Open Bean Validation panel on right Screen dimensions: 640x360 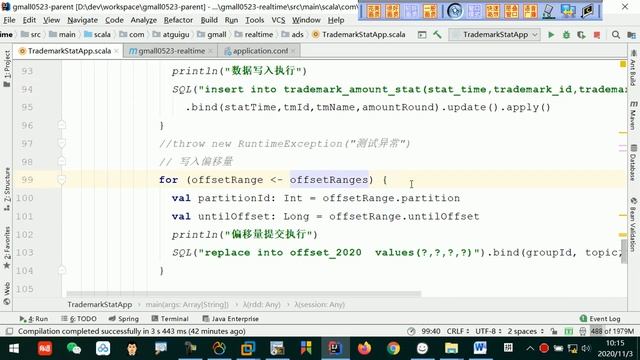click(633, 224)
